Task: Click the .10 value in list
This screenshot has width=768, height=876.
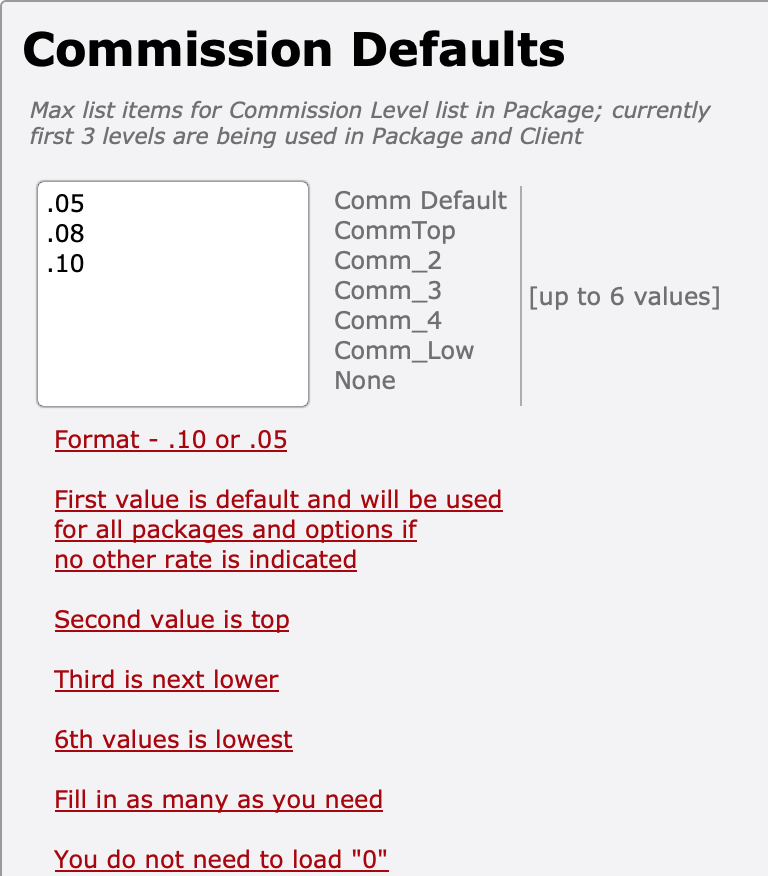Action: [x=66, y=265]
